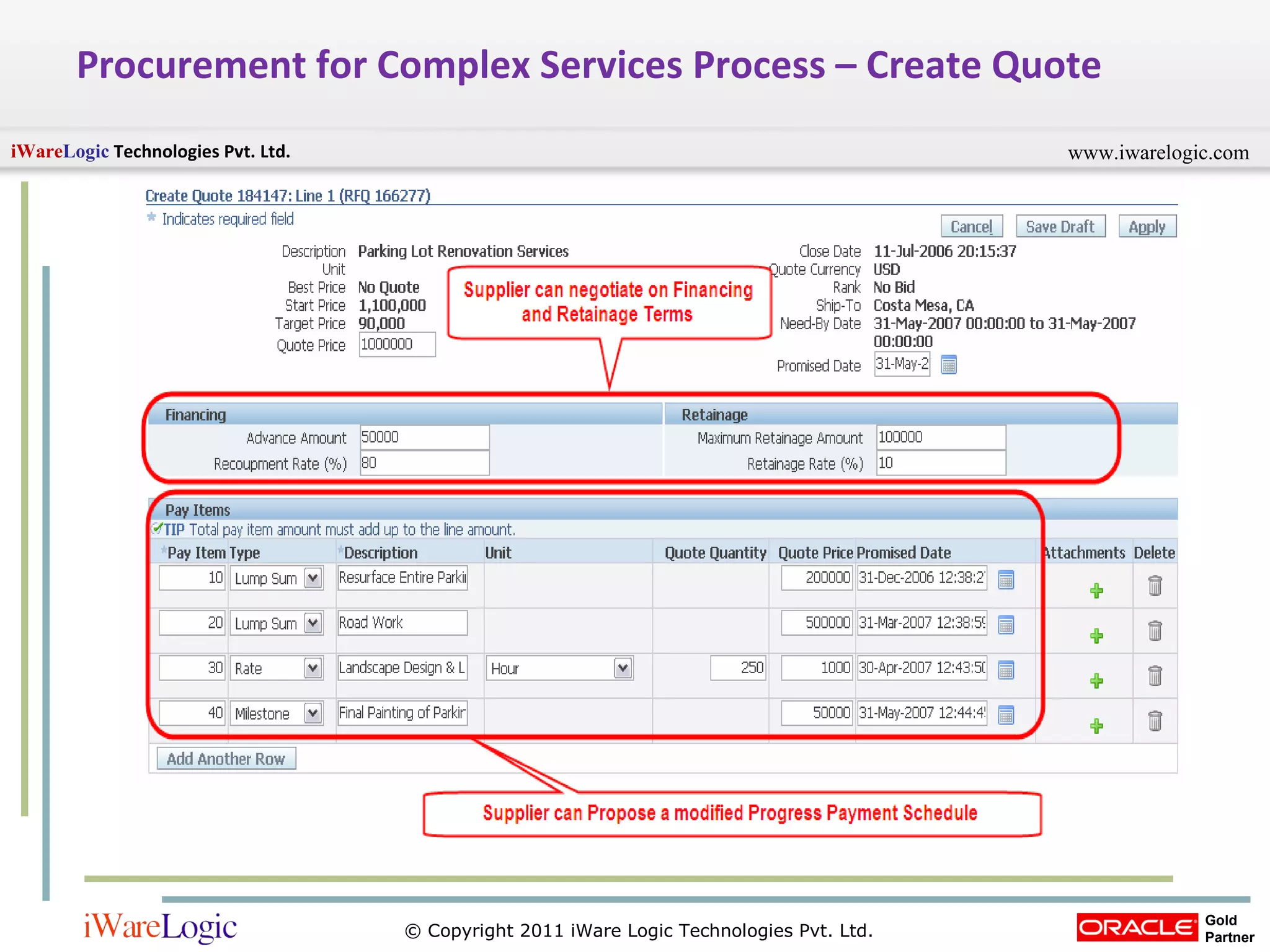Screen dimensions: 1270x952
Task: Delete the Road Work pay item
Action: click(x=1155, y=630)
